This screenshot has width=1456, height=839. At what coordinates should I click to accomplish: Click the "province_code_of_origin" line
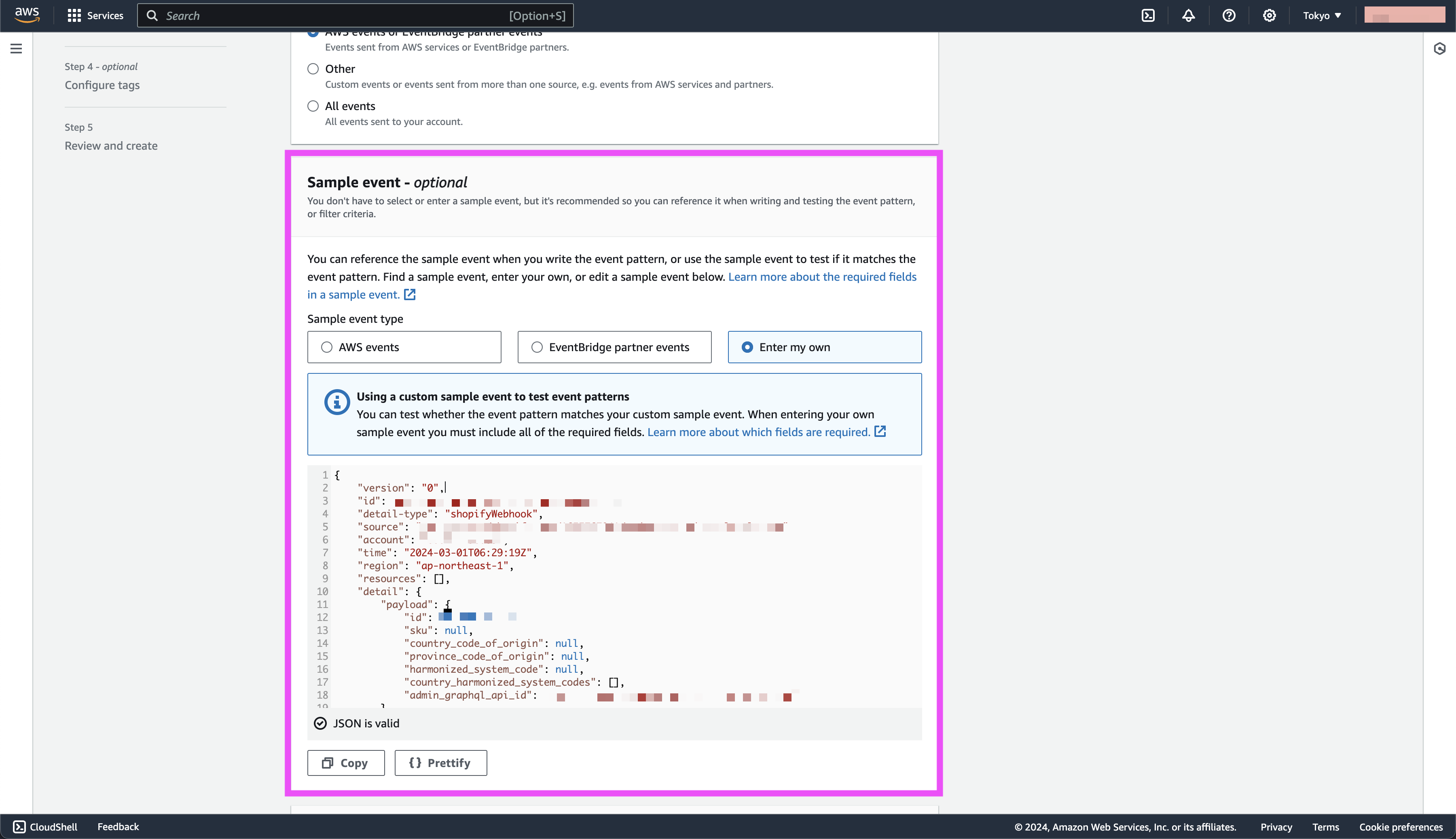(x=497, y=656)
